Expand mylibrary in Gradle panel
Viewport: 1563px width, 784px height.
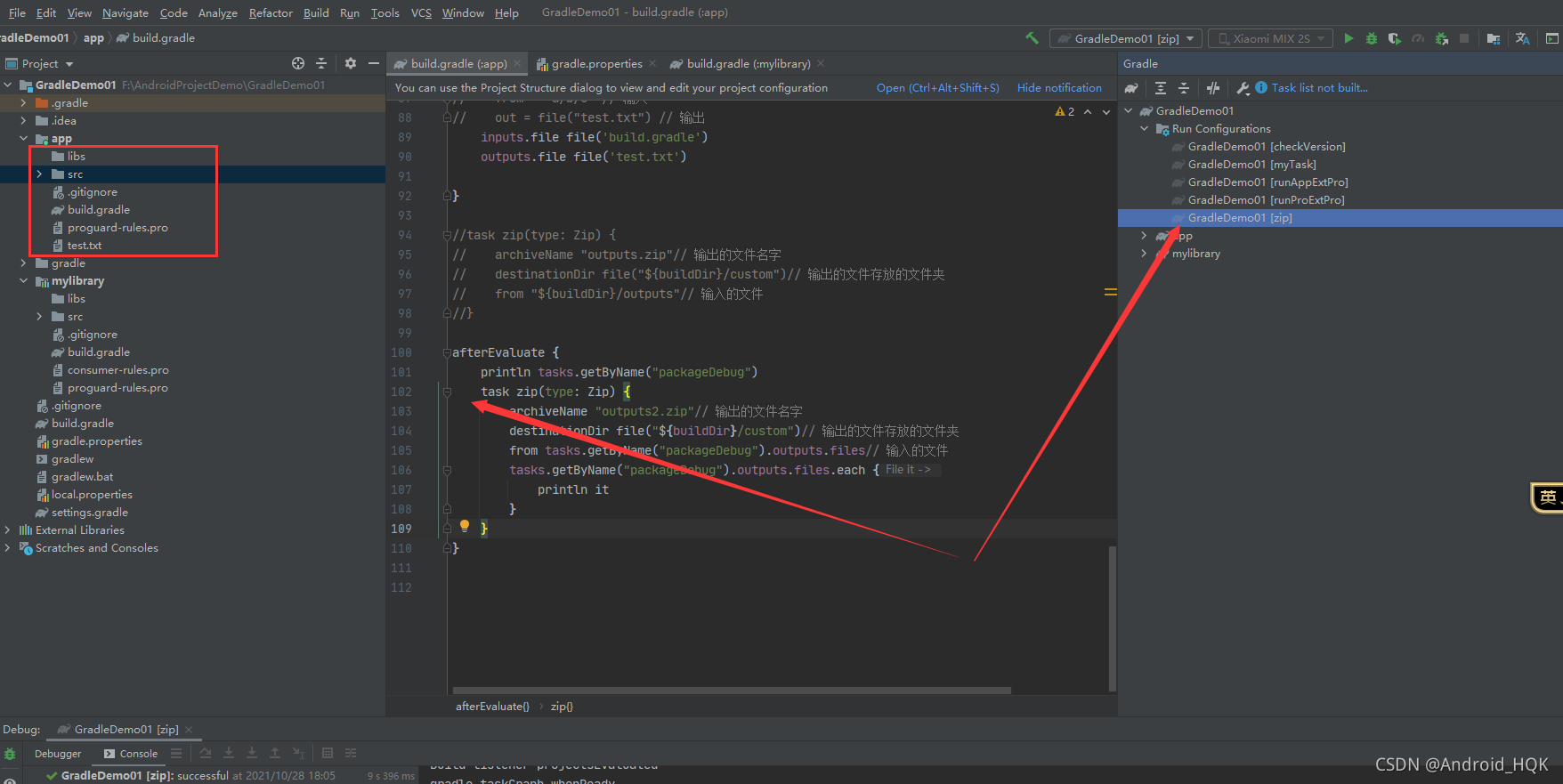[x=1145, y=253]
